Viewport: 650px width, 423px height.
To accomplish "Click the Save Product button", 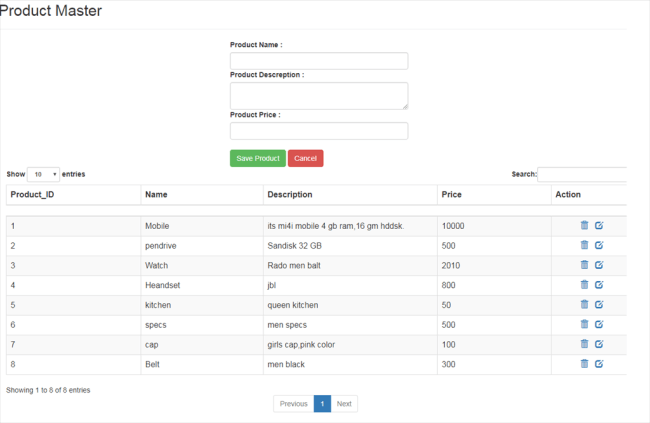I will 258,158.
